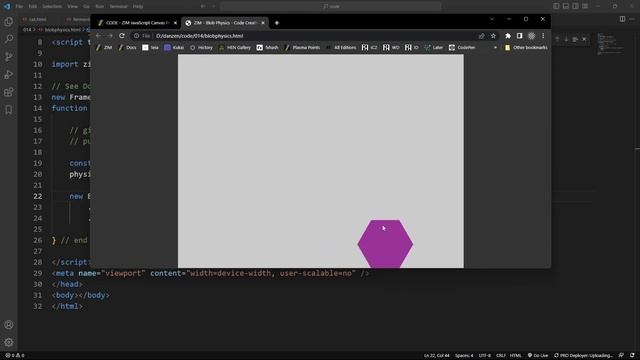
Task: Open the File menu in VS Code
Action: tap(19, 7)
